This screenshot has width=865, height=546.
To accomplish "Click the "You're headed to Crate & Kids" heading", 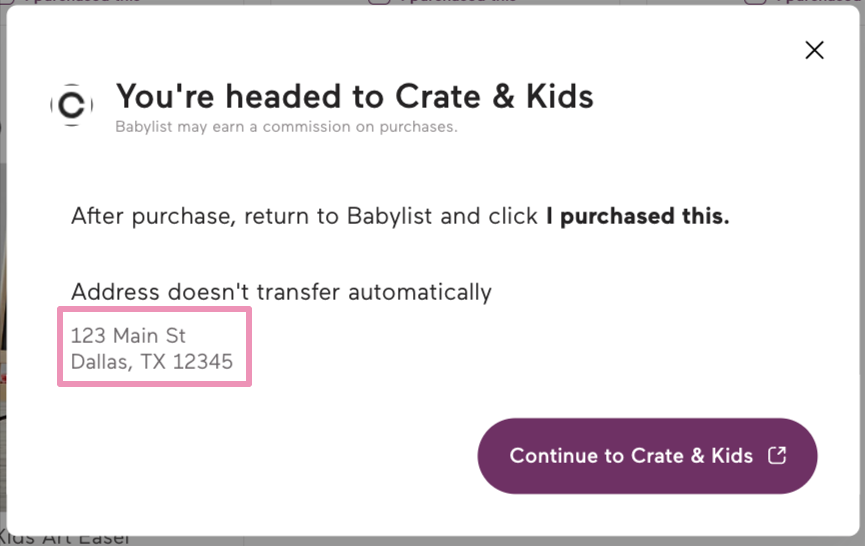I will pyautogui.click(x=354, y=96).
